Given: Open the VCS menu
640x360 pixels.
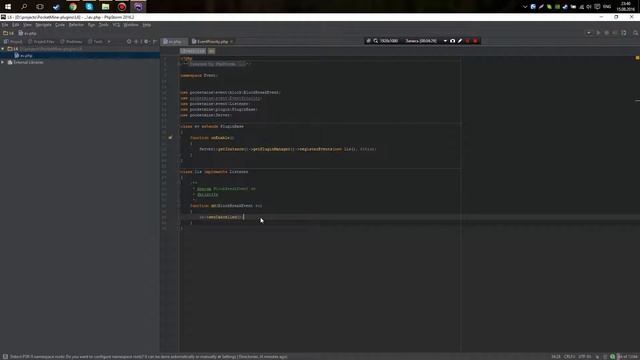Looking at the screenshot, I should point(116,25).
